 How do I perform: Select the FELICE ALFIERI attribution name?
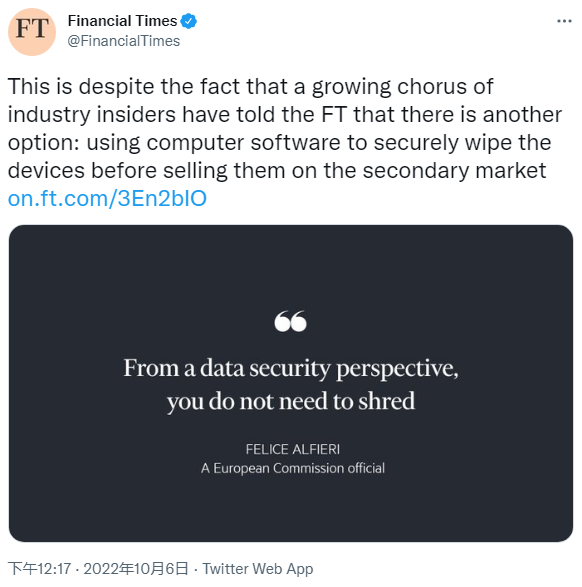pos(293,449)
